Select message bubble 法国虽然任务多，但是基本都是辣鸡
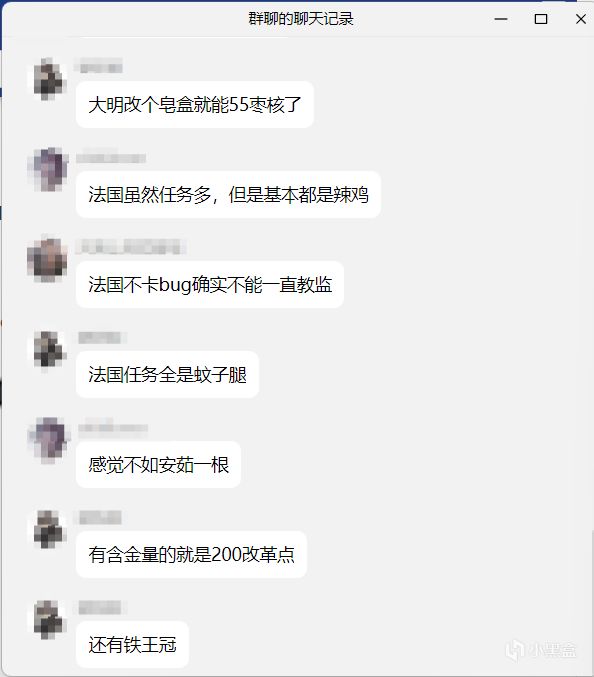 tap(228, 195)
